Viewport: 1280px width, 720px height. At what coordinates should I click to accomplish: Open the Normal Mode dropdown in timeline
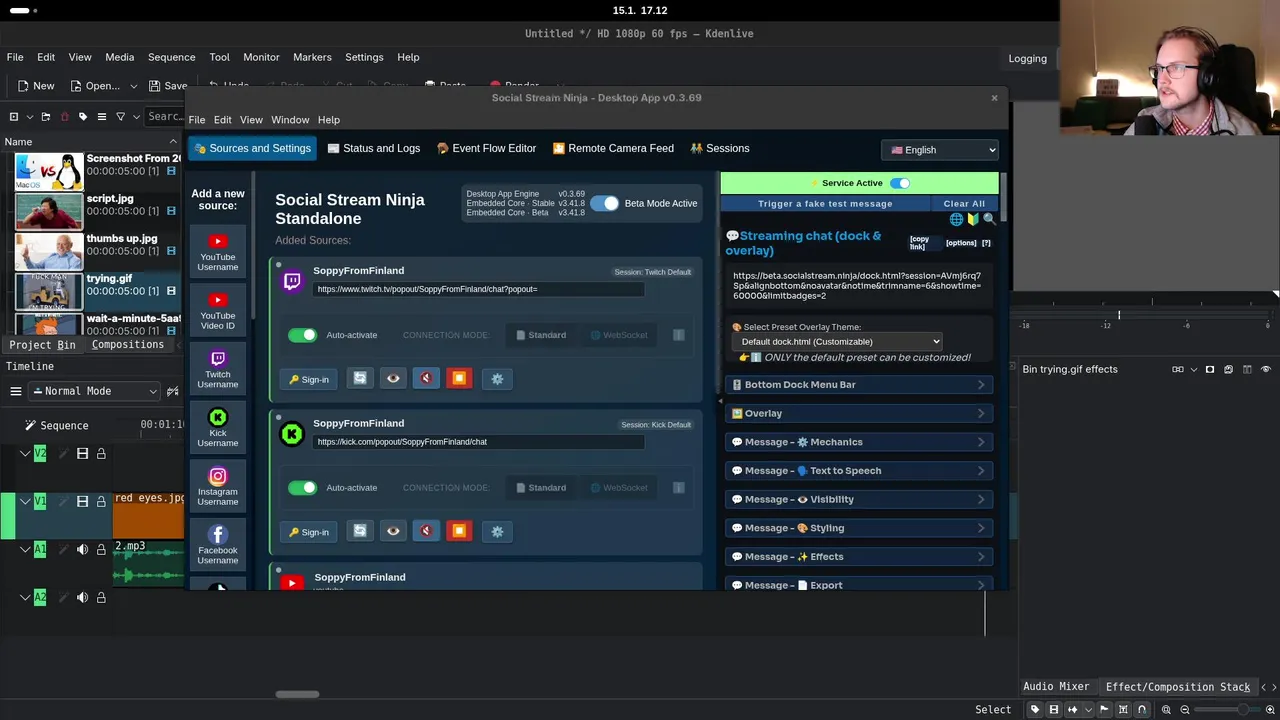pyautogui.click(x=94, y=391)
